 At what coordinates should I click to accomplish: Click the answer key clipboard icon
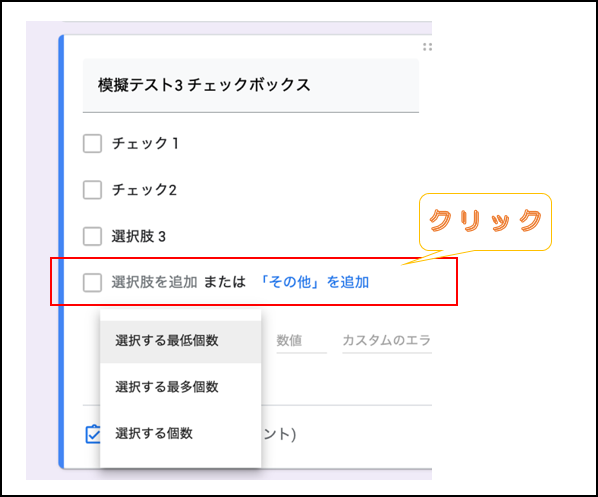(x=93, y=434)
